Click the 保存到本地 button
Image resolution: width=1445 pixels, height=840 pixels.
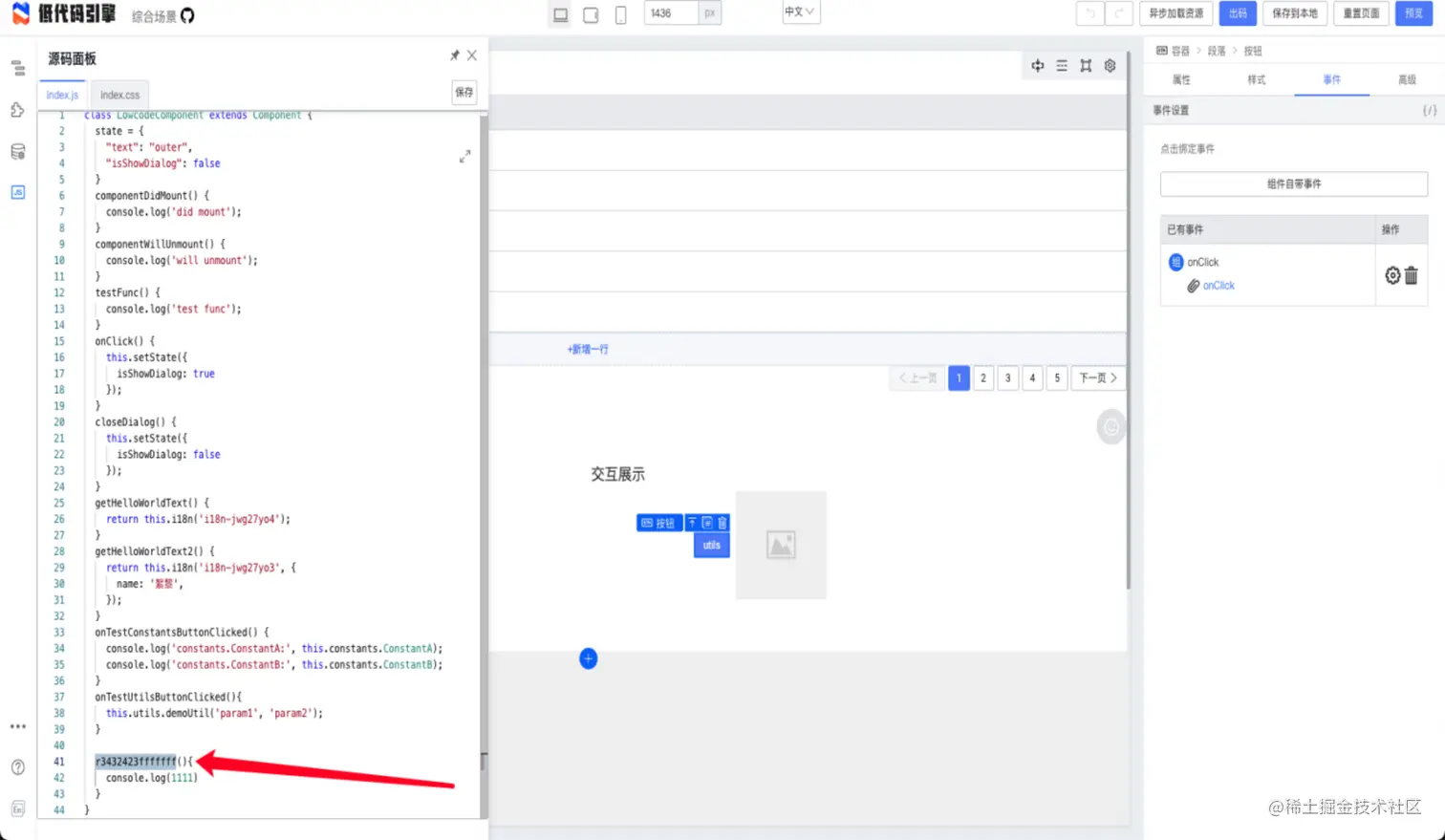point(1295,13)
